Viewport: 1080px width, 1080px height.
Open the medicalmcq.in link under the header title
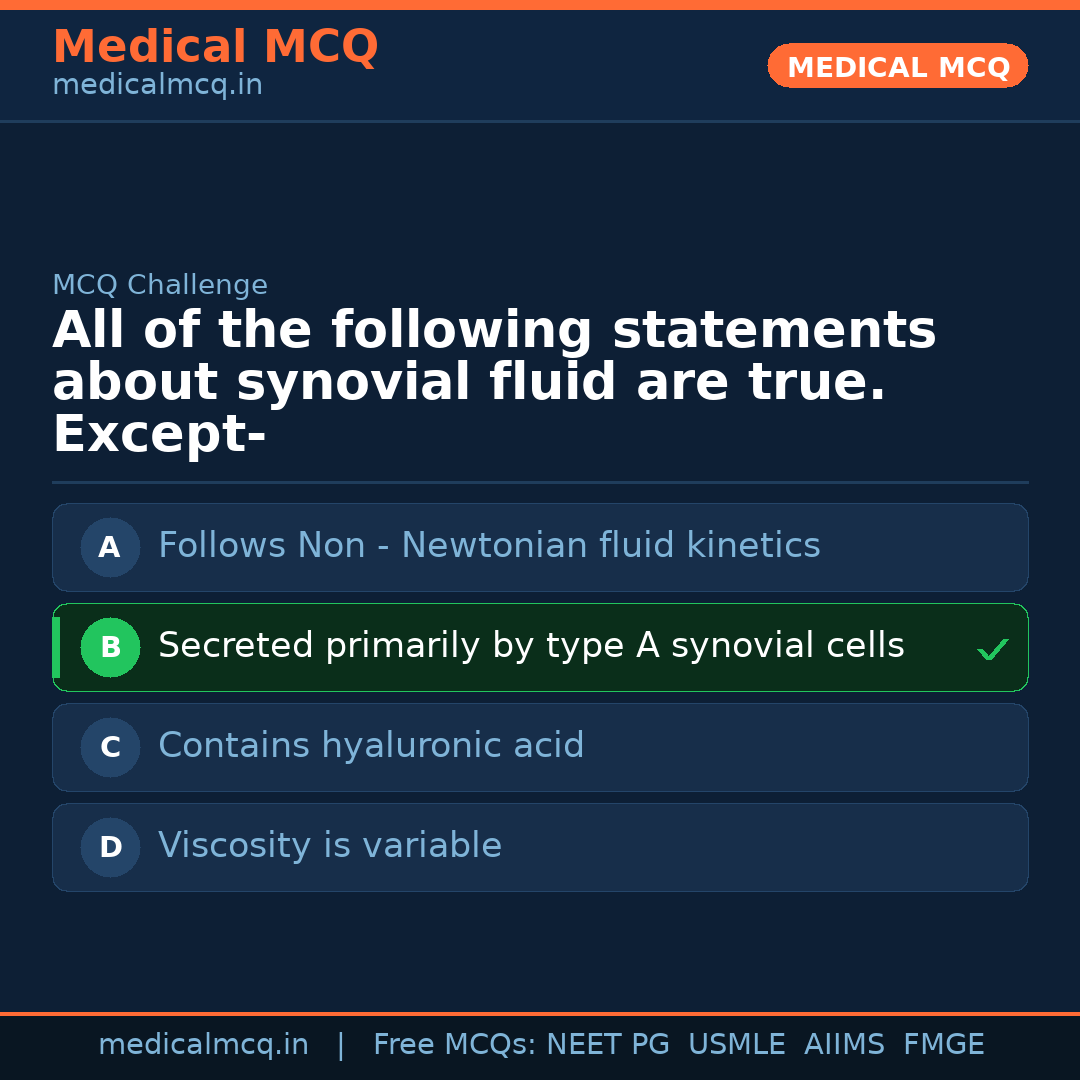[157, 85]
